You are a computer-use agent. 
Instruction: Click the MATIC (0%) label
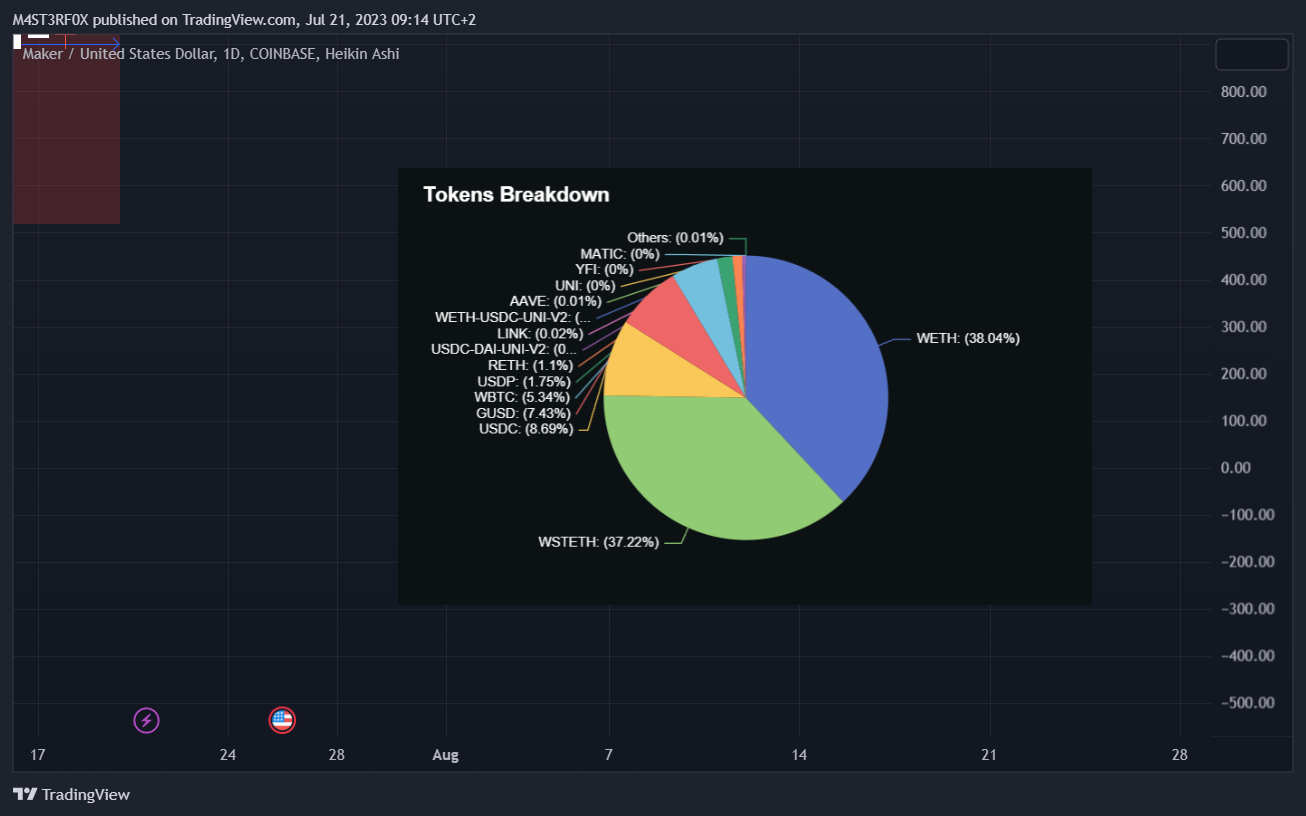[619, 254]
